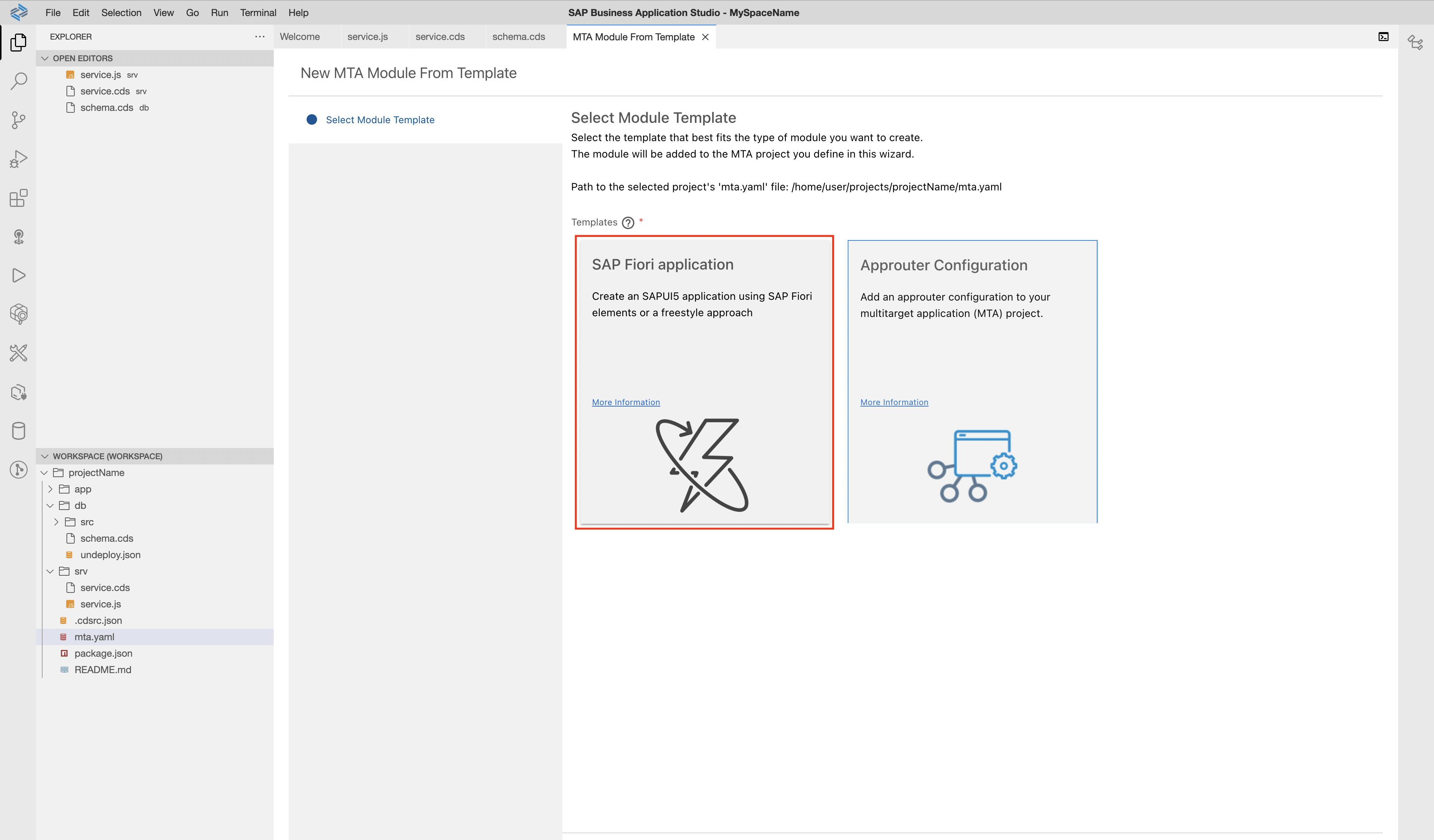Open the Help menu
1434x840 pixels.
pos(298,13)
